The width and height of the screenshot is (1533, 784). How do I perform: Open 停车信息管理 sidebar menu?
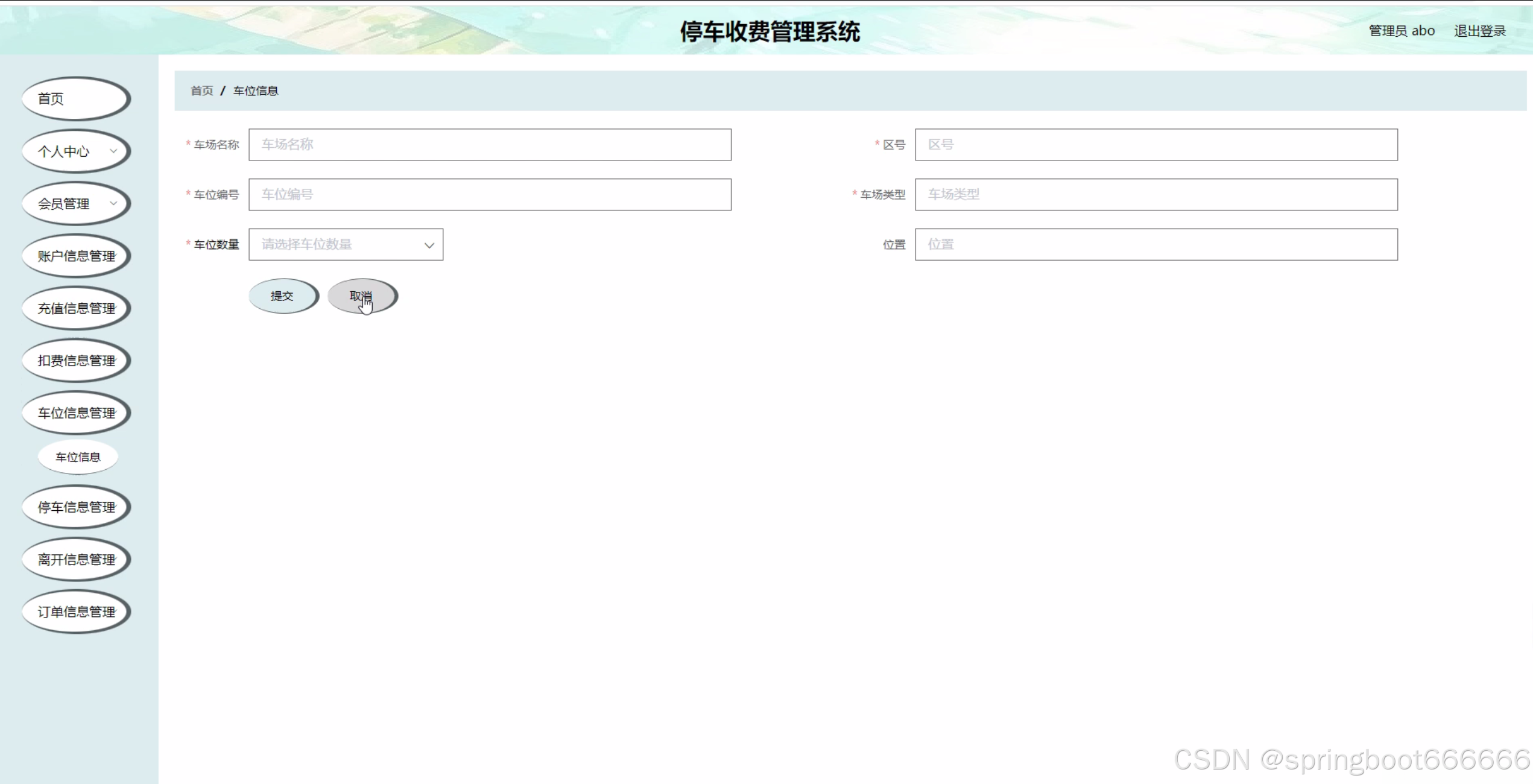75,507
